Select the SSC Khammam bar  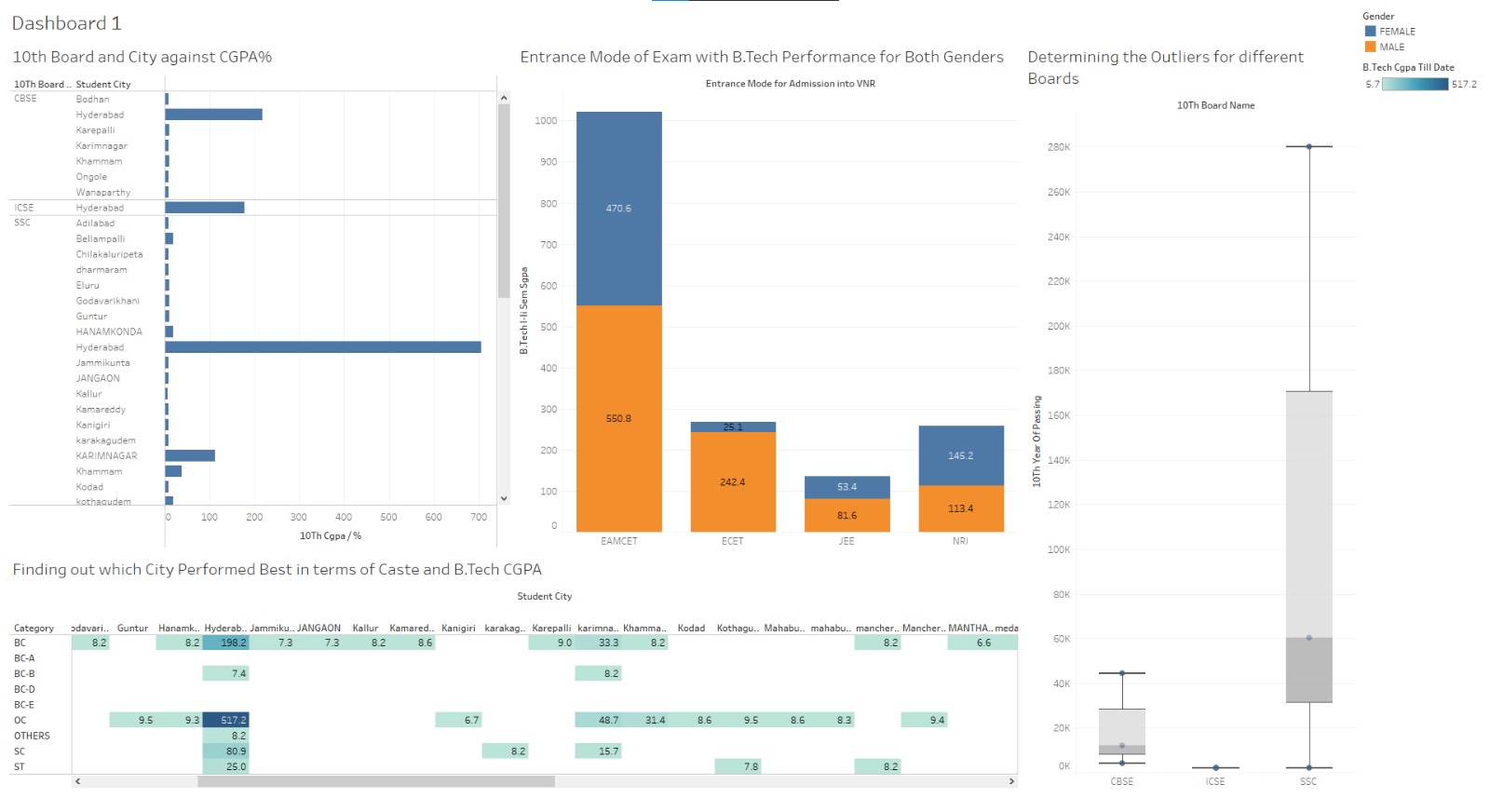click(173, 471)
